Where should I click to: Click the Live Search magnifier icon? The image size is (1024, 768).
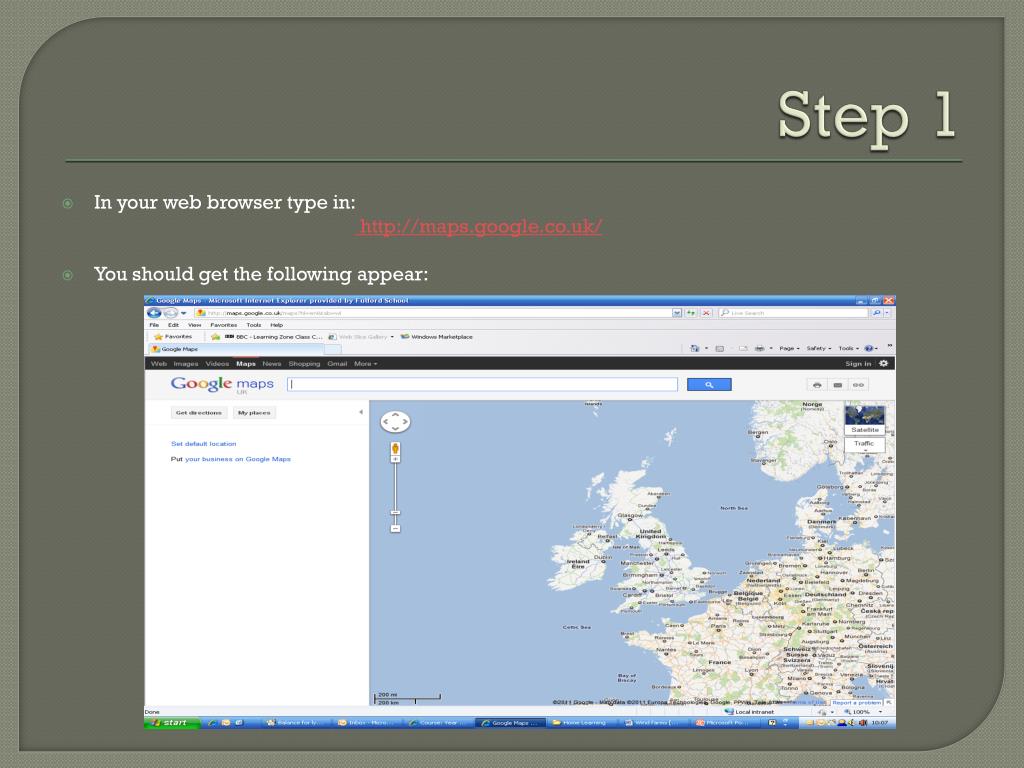coord(876,313)
